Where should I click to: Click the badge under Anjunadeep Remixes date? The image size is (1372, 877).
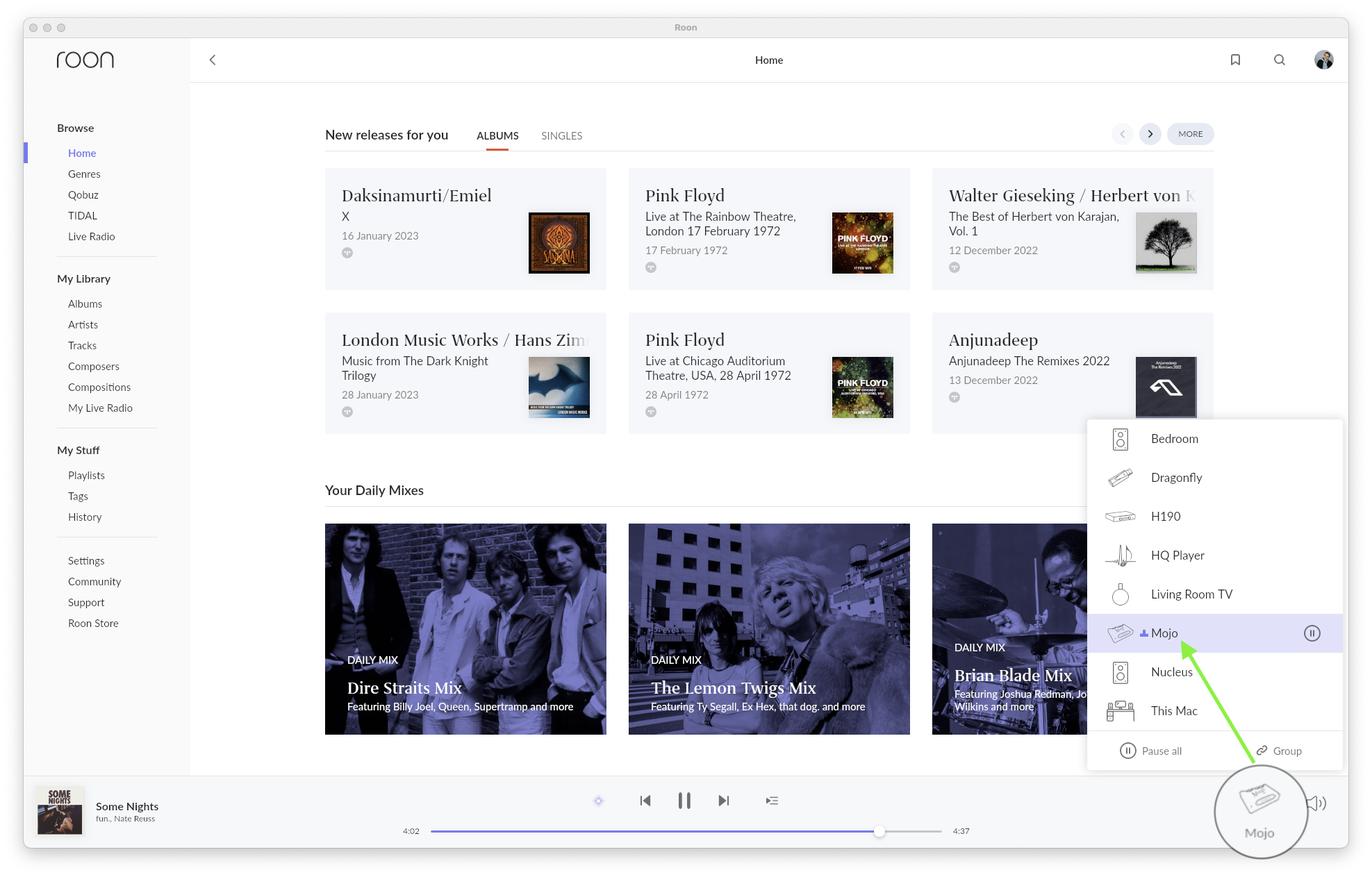(x=954, y=397)
